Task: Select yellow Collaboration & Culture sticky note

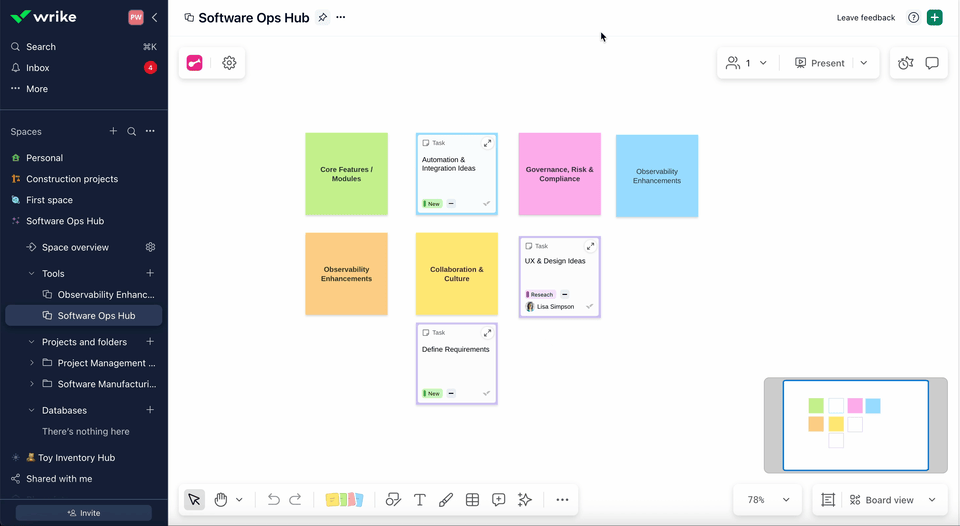Action: 457,274
